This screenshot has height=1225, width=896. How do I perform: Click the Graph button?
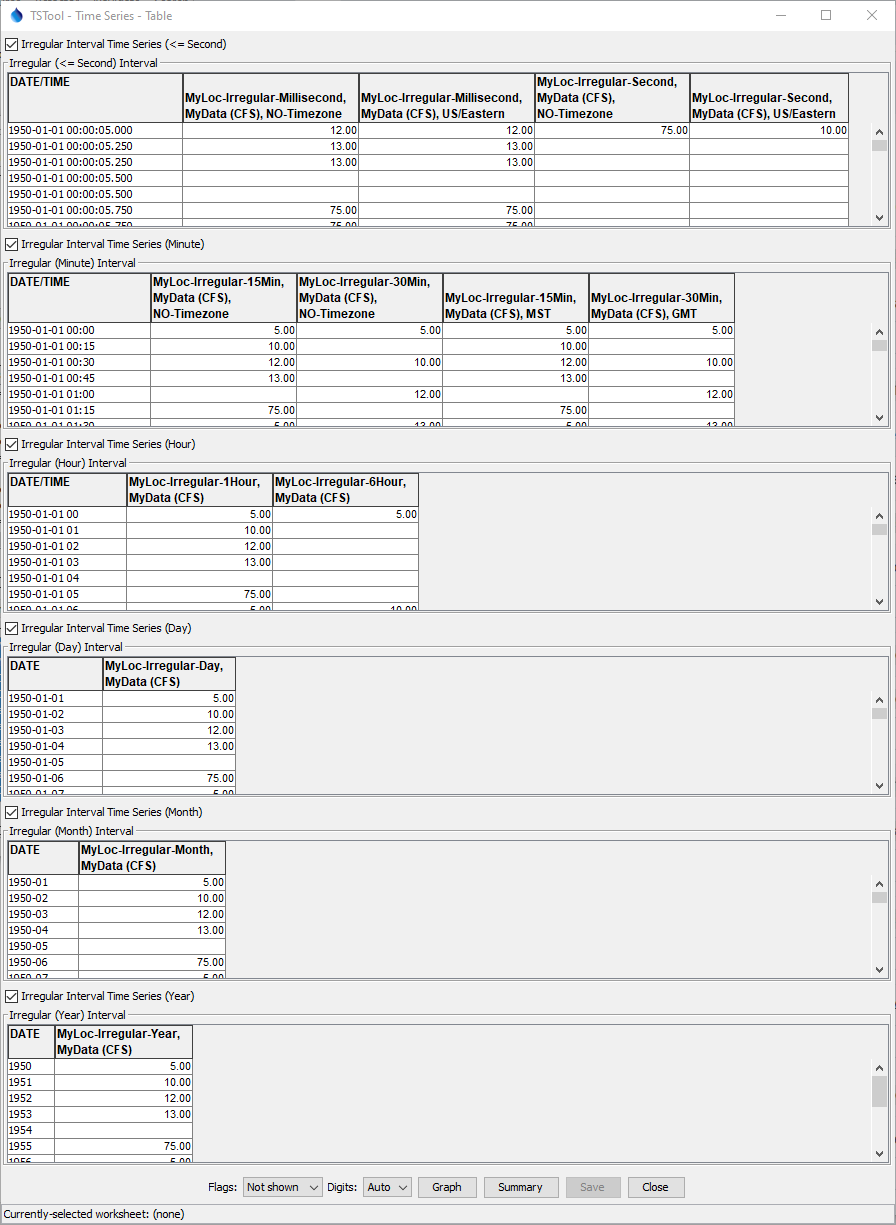point(447,1187)
